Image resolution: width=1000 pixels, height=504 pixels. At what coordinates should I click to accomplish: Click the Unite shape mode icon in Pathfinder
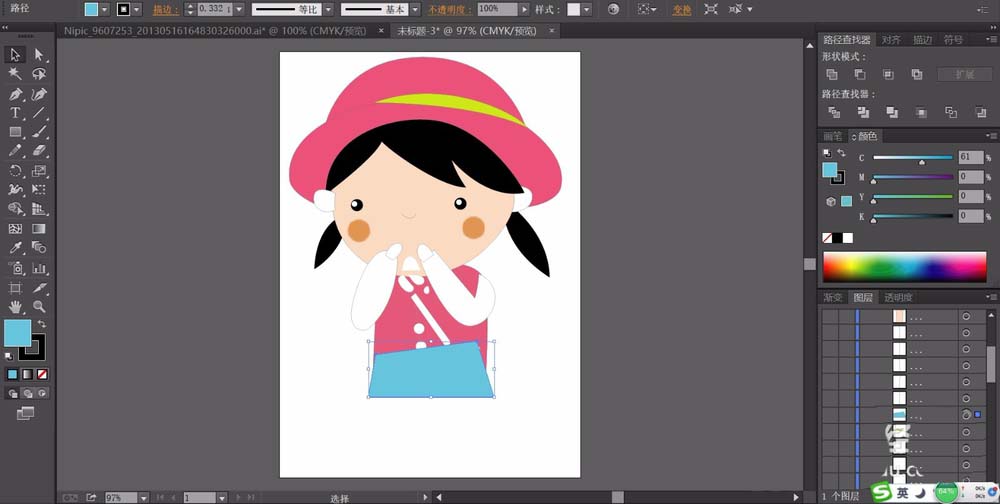[x=832, y=75]
